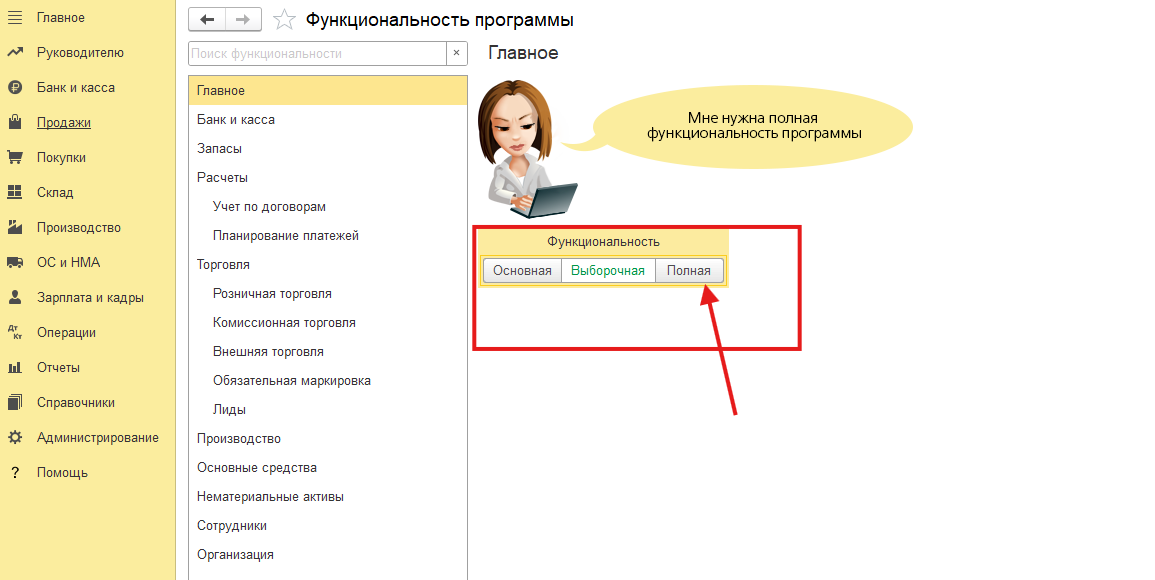The height and width of the screenshot is (580, 1155).
Task: Click the back arrow navigation button
Action: (x=207, y=19)
